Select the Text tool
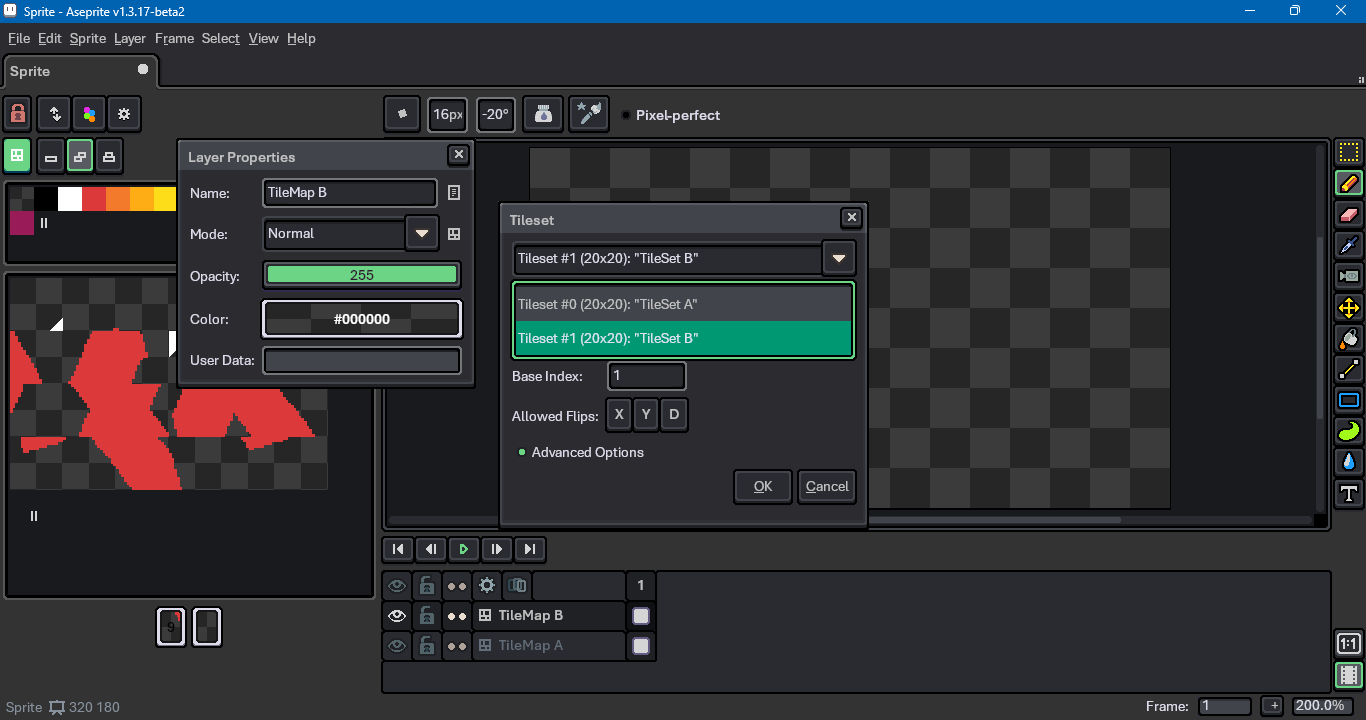Viewport: 1366px width, 720px height. (1349, 493)
